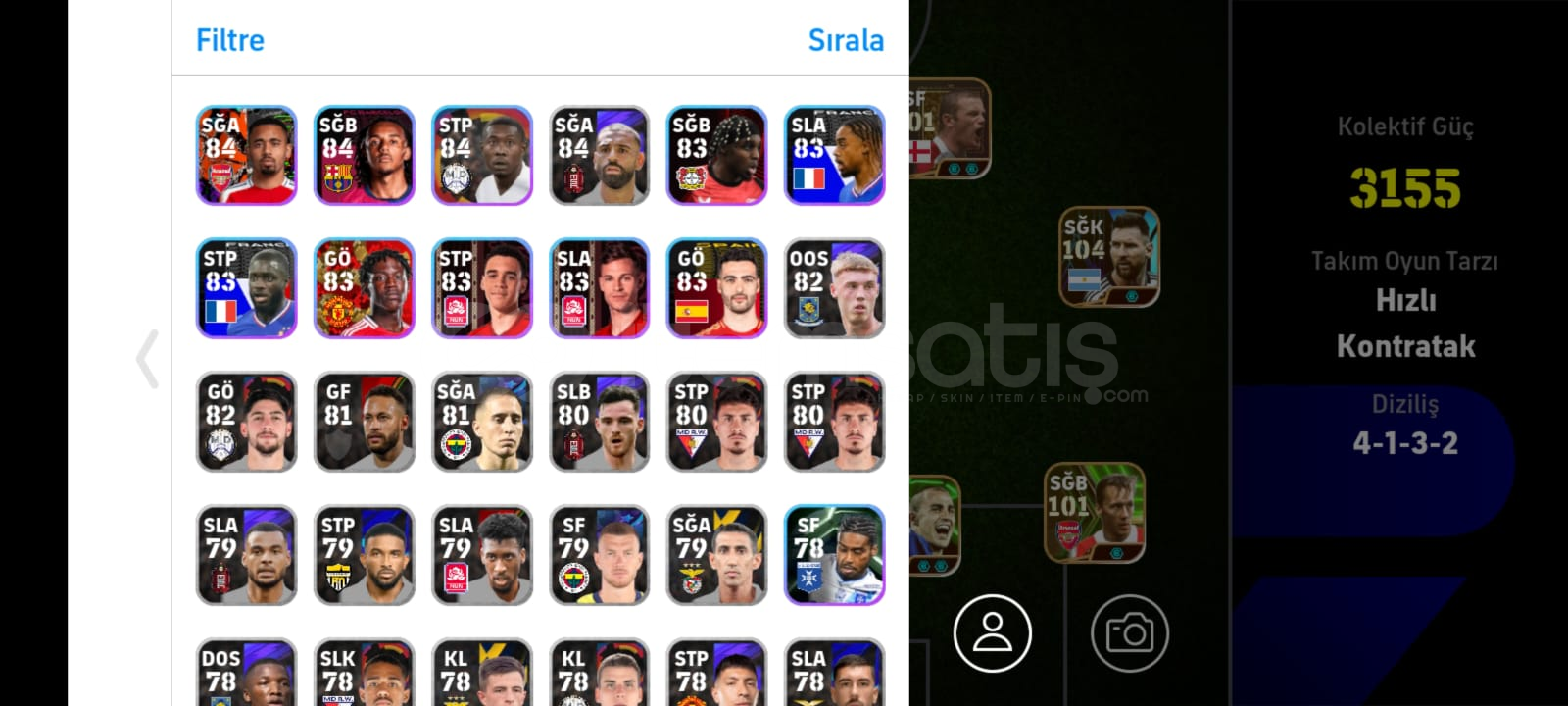Image resolution: width=1568 pixels, height=706 pixels.
Task: Tap the round camera icon
Action: pyautogui.click(x=1129, y=632)
